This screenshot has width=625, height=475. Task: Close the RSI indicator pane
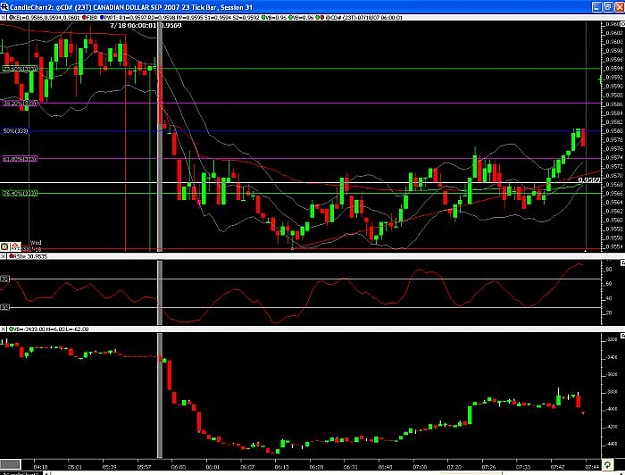3,256
